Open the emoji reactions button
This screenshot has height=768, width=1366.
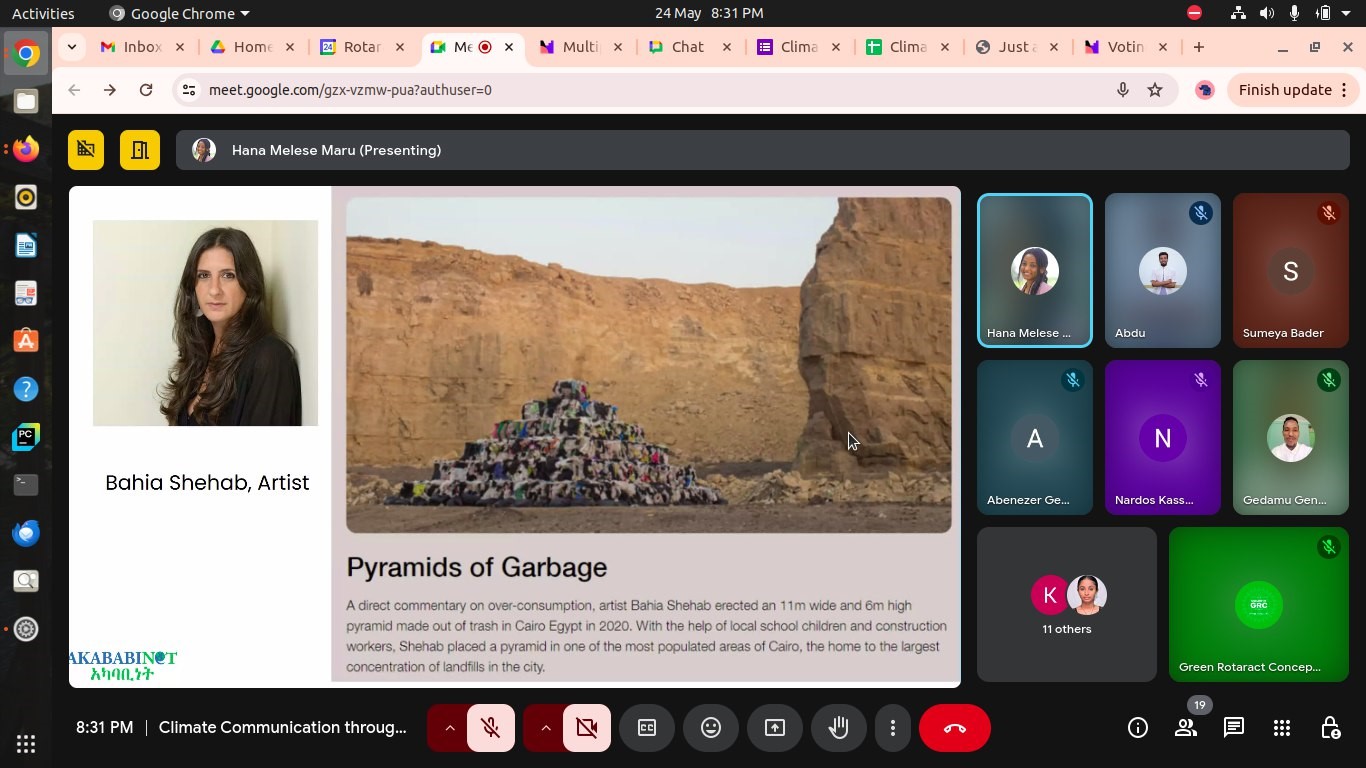click(710, 728)
